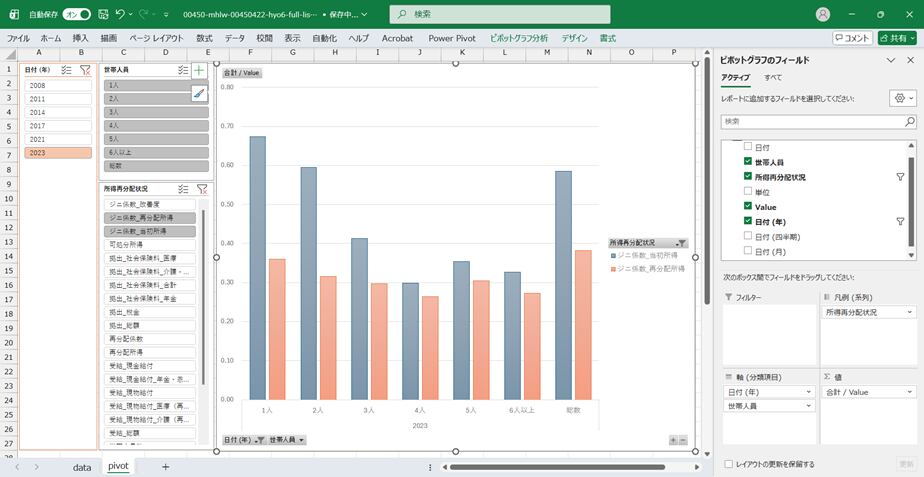The height and width of the screenshot is (477, 924).
Task: Open 世帯人員 axis field button on chart
Action: click(288, 440)
